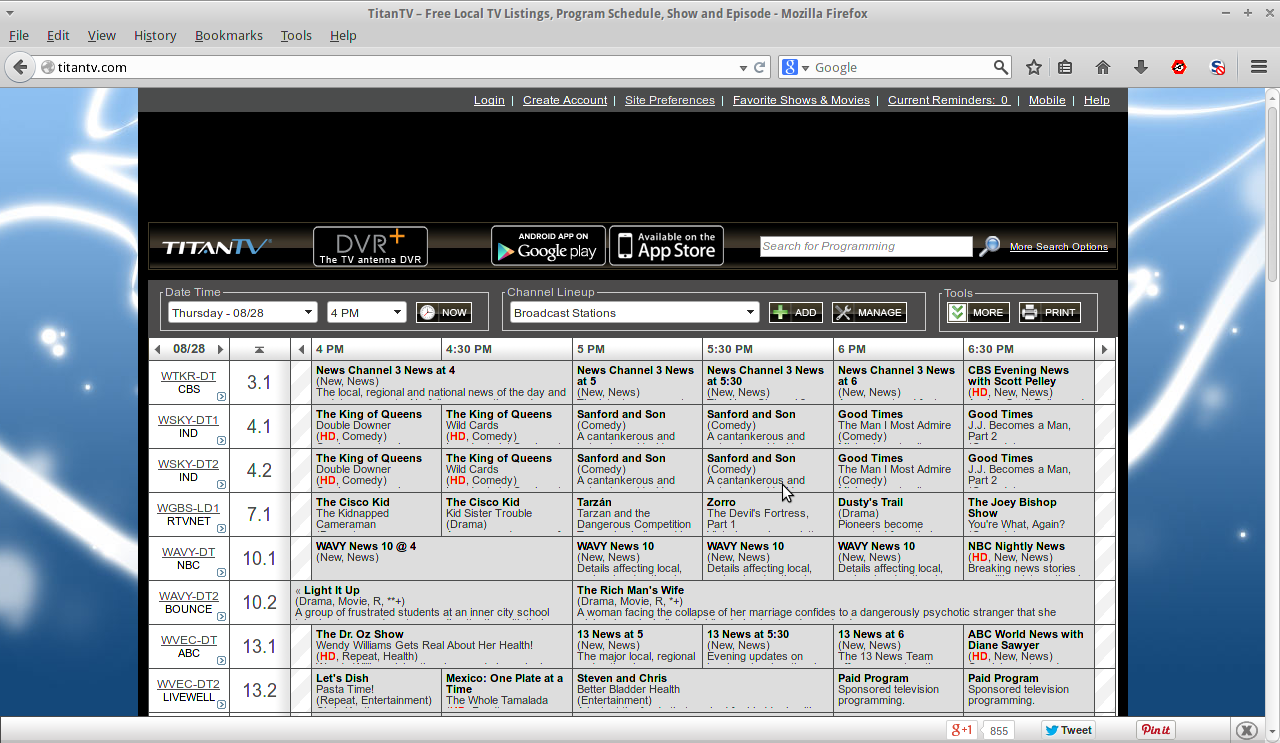Reload the page with refresh icon

tap(760, 67)
